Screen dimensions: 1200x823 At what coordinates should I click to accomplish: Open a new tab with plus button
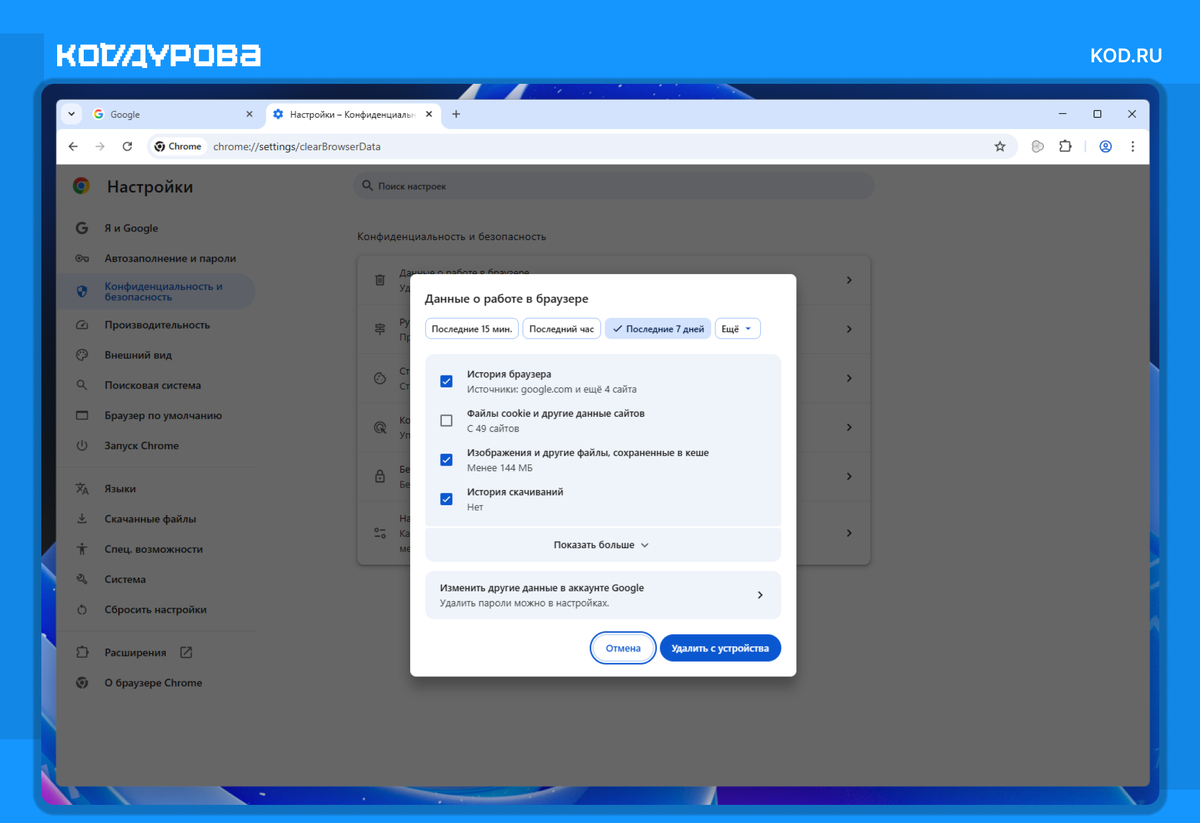click(x=456, y=114)
